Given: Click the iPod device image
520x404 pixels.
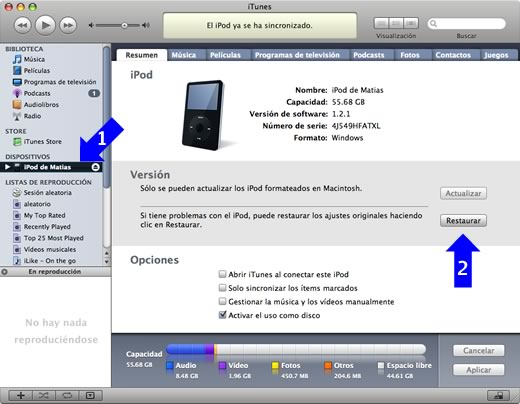Looking at the screenshot, I should point(203,115).
